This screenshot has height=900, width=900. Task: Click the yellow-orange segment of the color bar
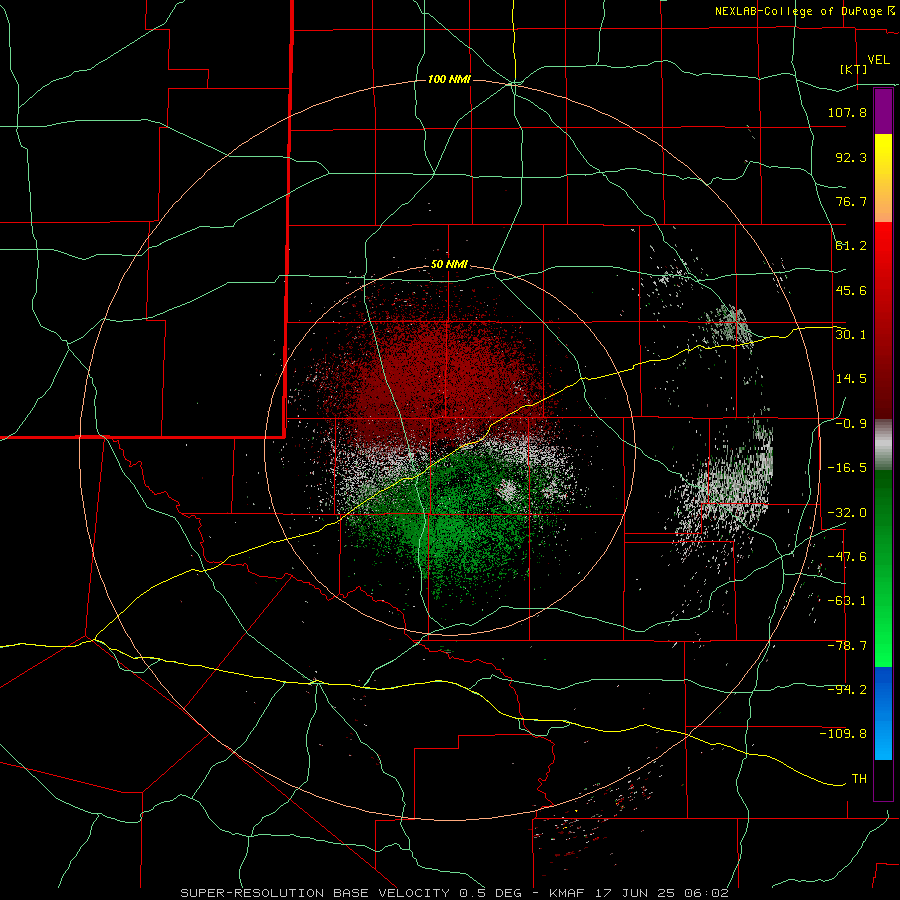tap(883, 178)
